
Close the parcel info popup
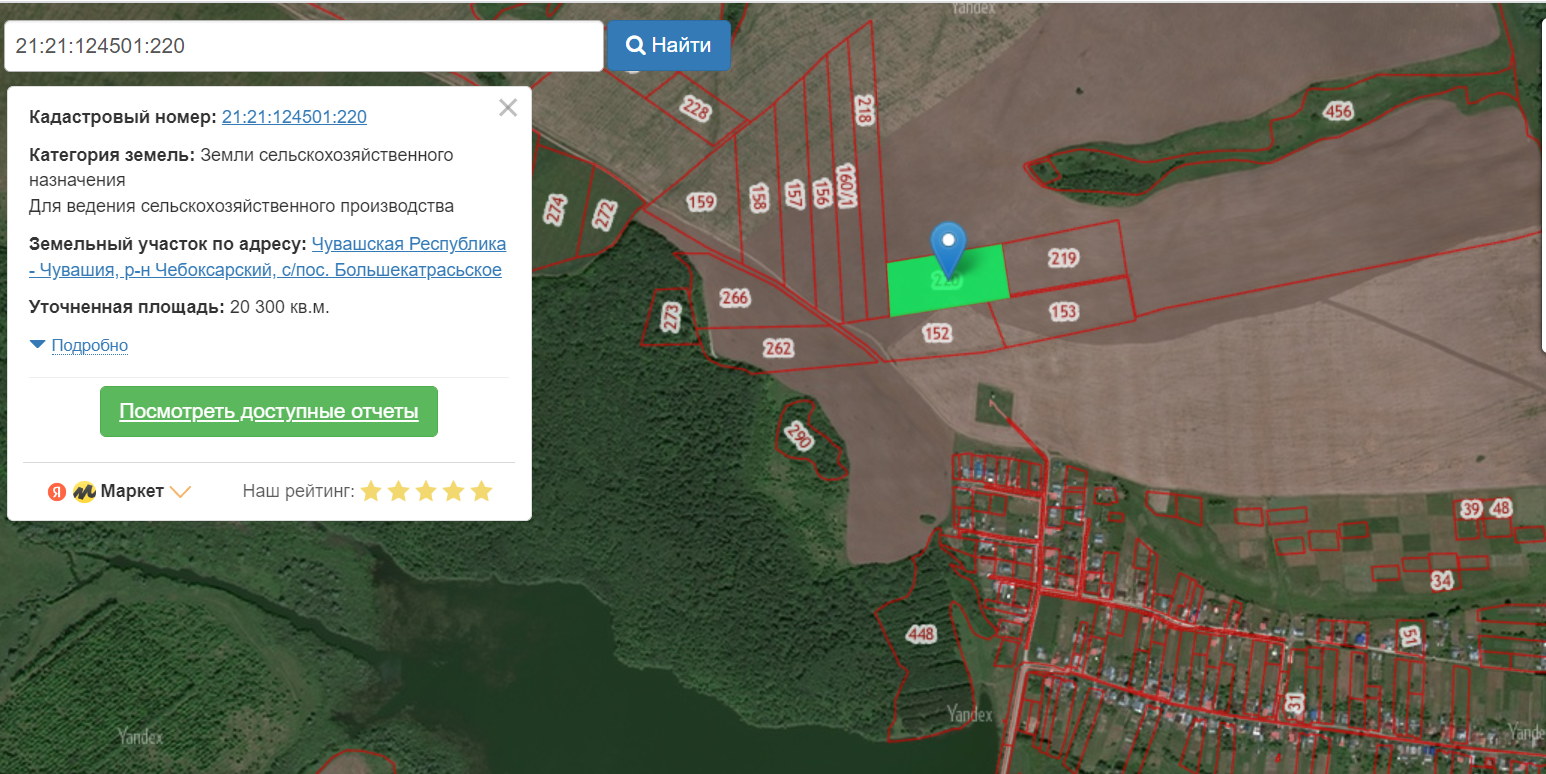pos(508,108)
